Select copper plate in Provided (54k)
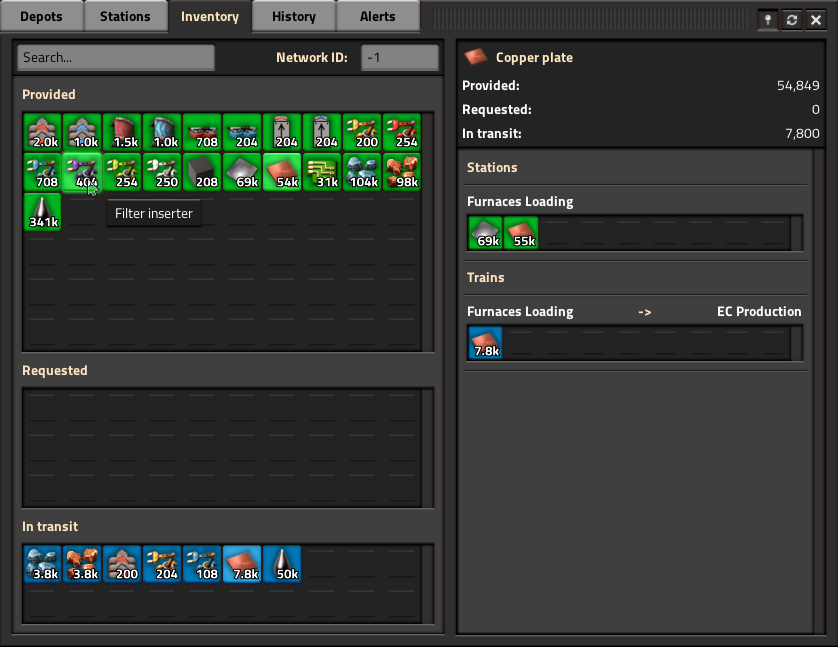838x647 pixels. (283, 172)
